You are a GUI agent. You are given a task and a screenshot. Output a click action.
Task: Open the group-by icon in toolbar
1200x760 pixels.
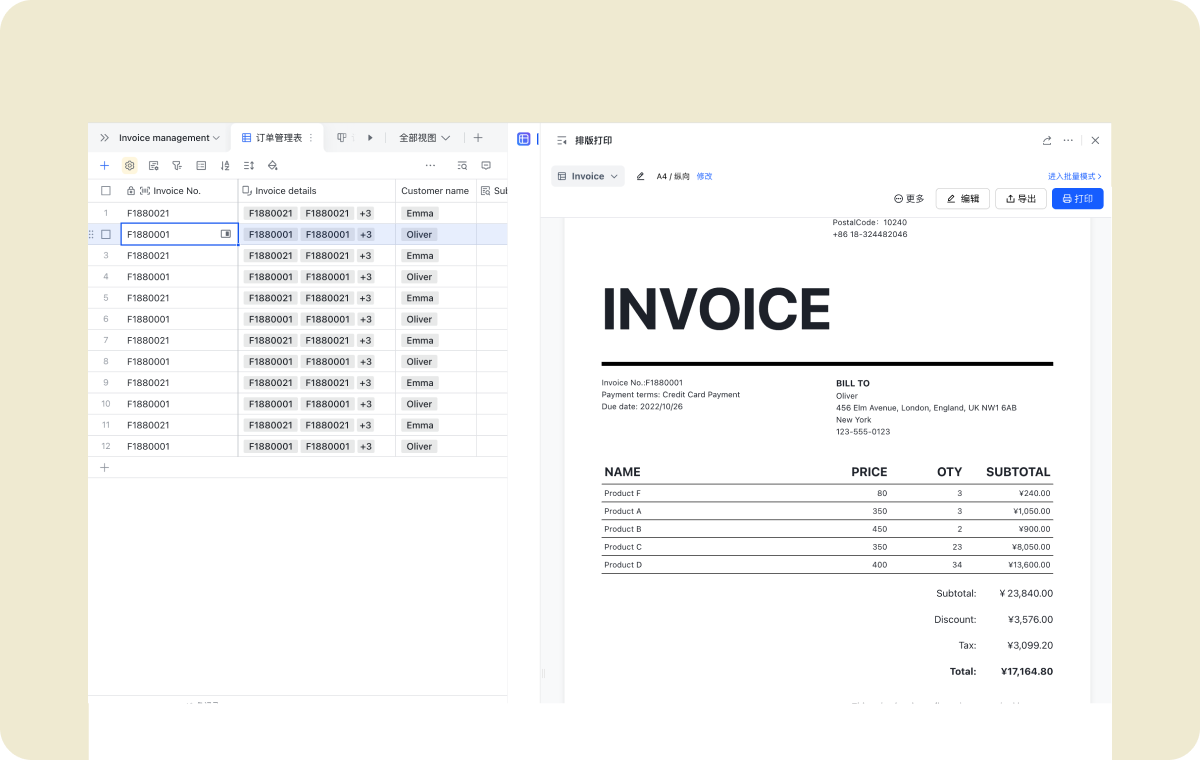coord(201,165)
